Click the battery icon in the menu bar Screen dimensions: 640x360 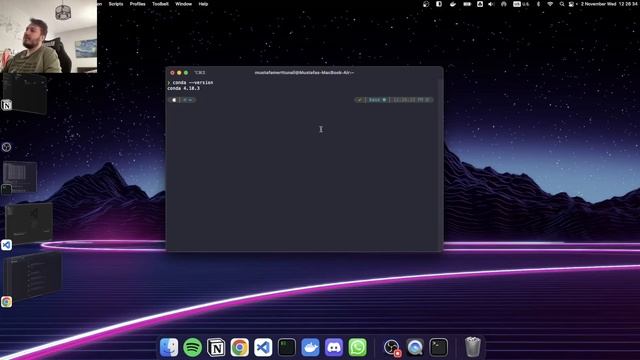pos(467,4)
